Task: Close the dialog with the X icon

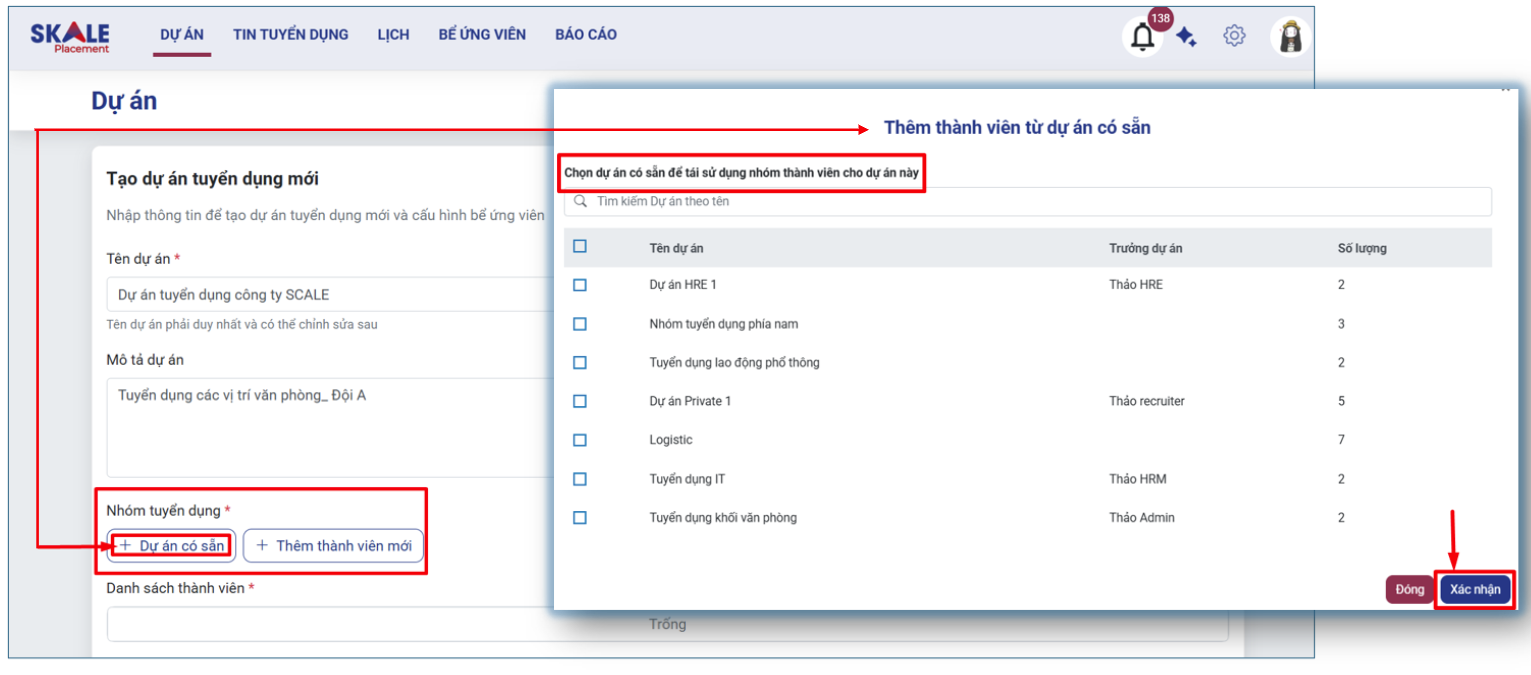Action: coord(1505,90)
